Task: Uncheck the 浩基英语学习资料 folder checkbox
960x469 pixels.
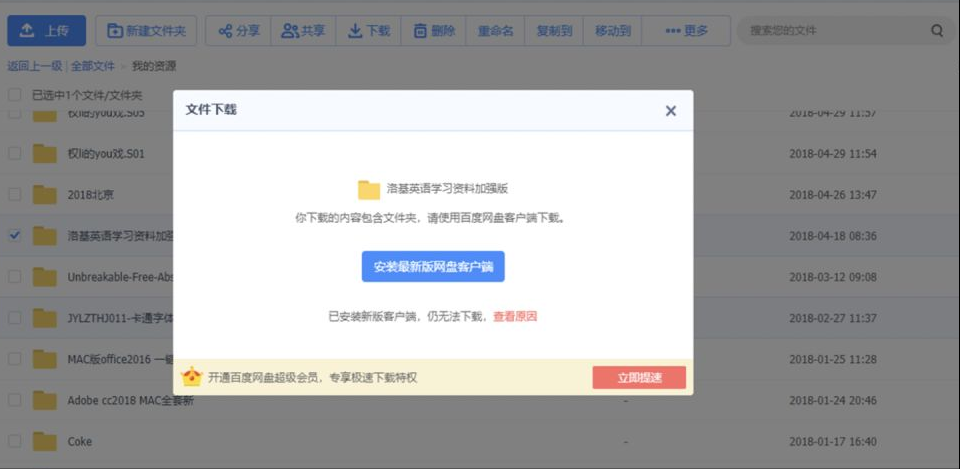Action: 14,235
